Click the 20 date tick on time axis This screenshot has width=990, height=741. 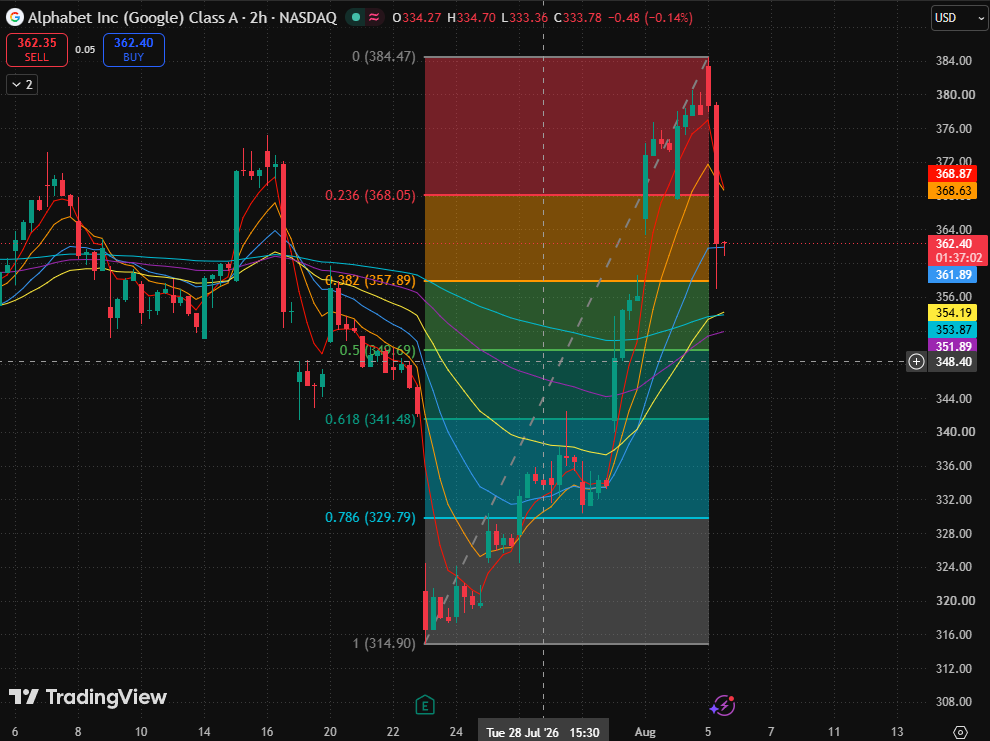click(x=330, y=732)
